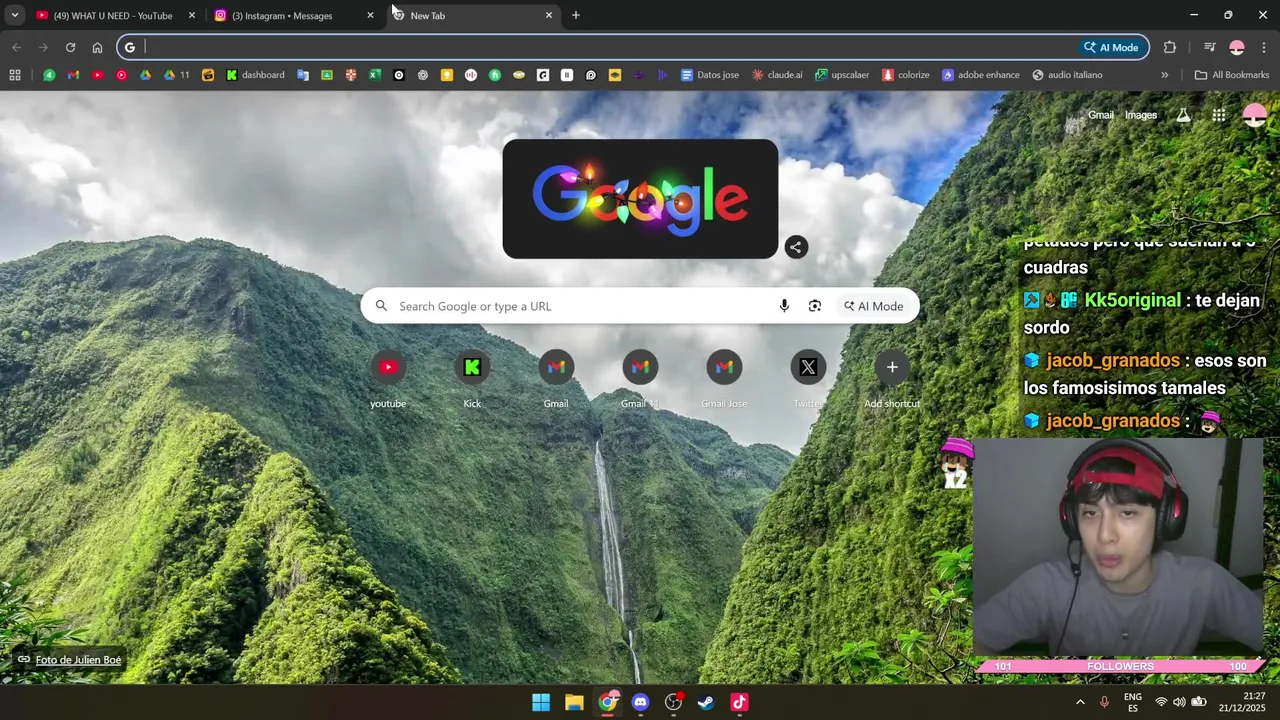Open the Excel bookmark icon
The image size is (1280, 720).
pos(375,75)
